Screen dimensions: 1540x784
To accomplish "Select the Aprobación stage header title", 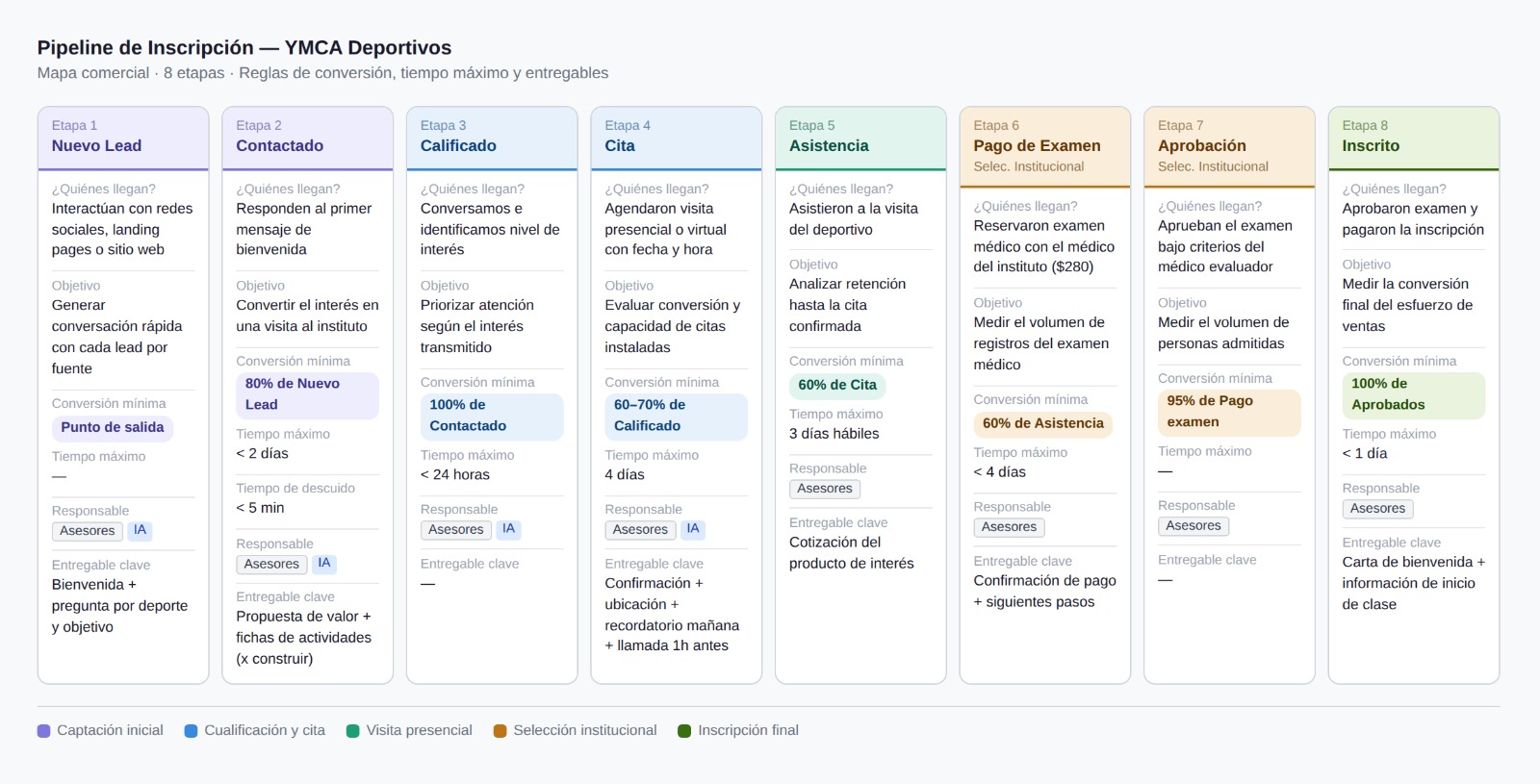I will pos(1202,146).
